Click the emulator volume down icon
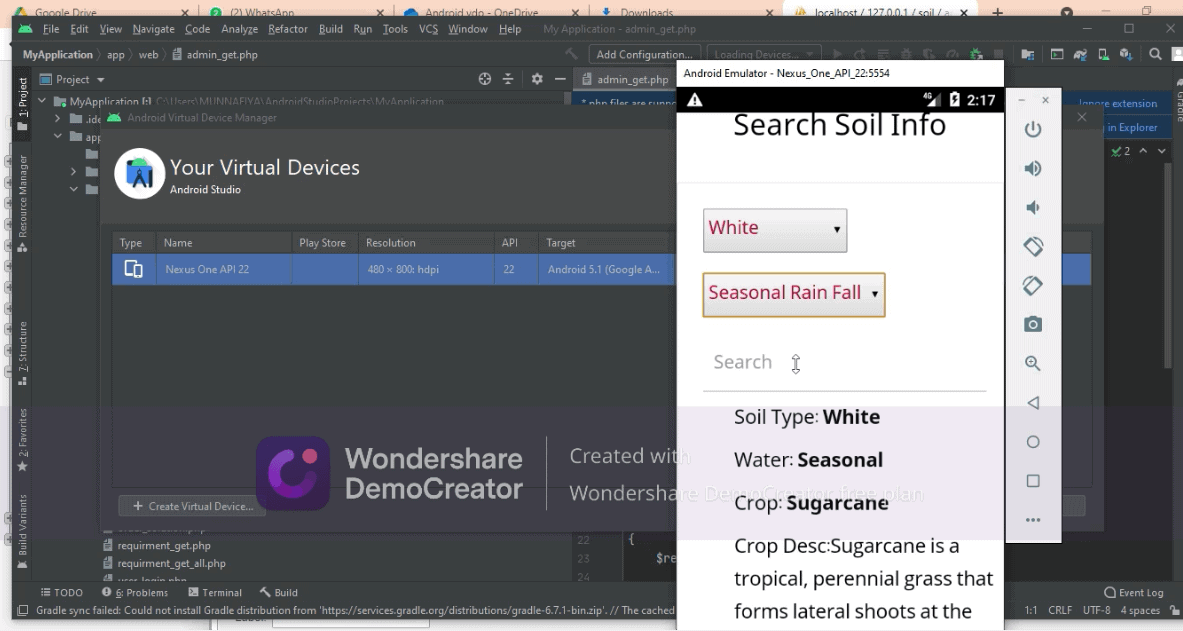Viewport: 1183px width, 631px height. pyautogui.click(x=1033, y=208)
